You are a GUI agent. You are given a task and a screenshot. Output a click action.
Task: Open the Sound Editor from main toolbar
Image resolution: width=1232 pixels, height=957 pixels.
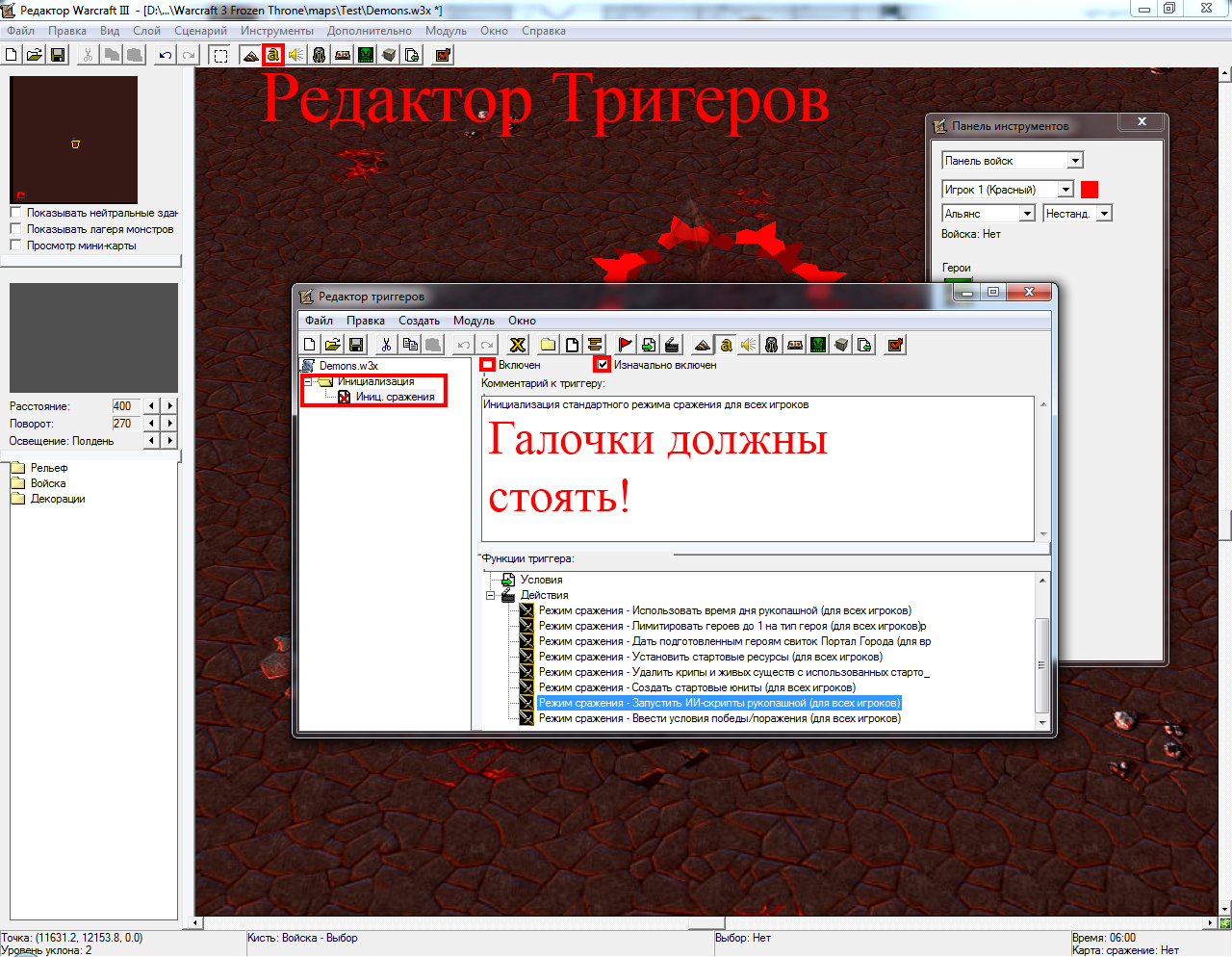(296, 55)
